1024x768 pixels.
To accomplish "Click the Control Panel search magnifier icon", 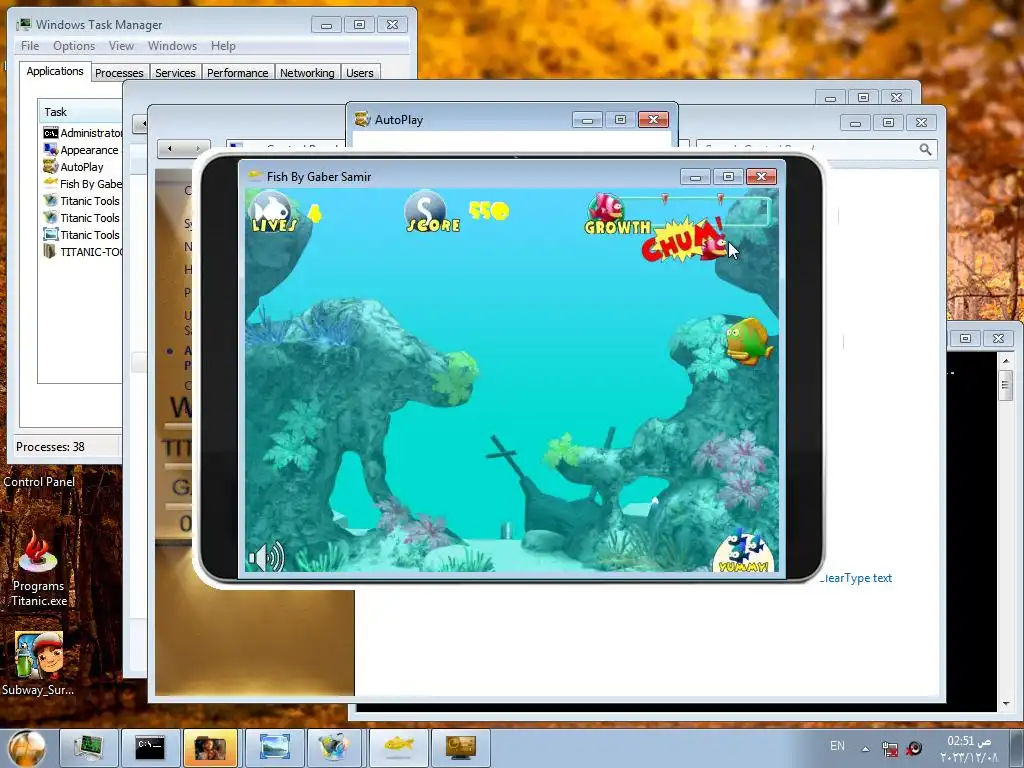I will (x=925, y=150).
